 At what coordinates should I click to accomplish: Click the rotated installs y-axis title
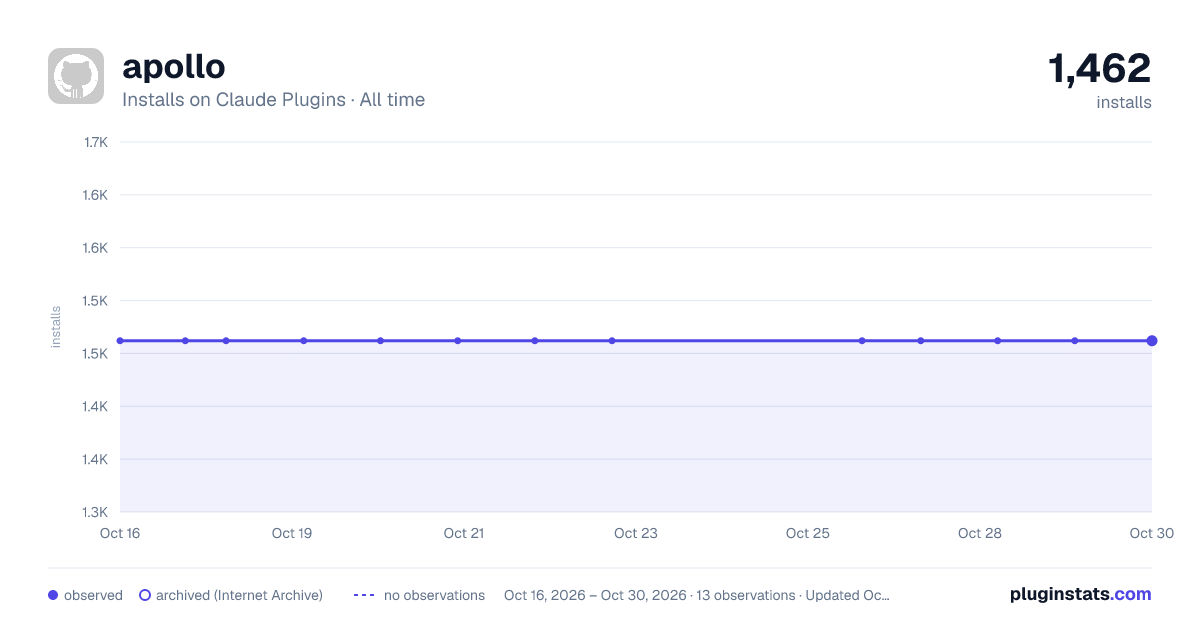tap(56, 327)
